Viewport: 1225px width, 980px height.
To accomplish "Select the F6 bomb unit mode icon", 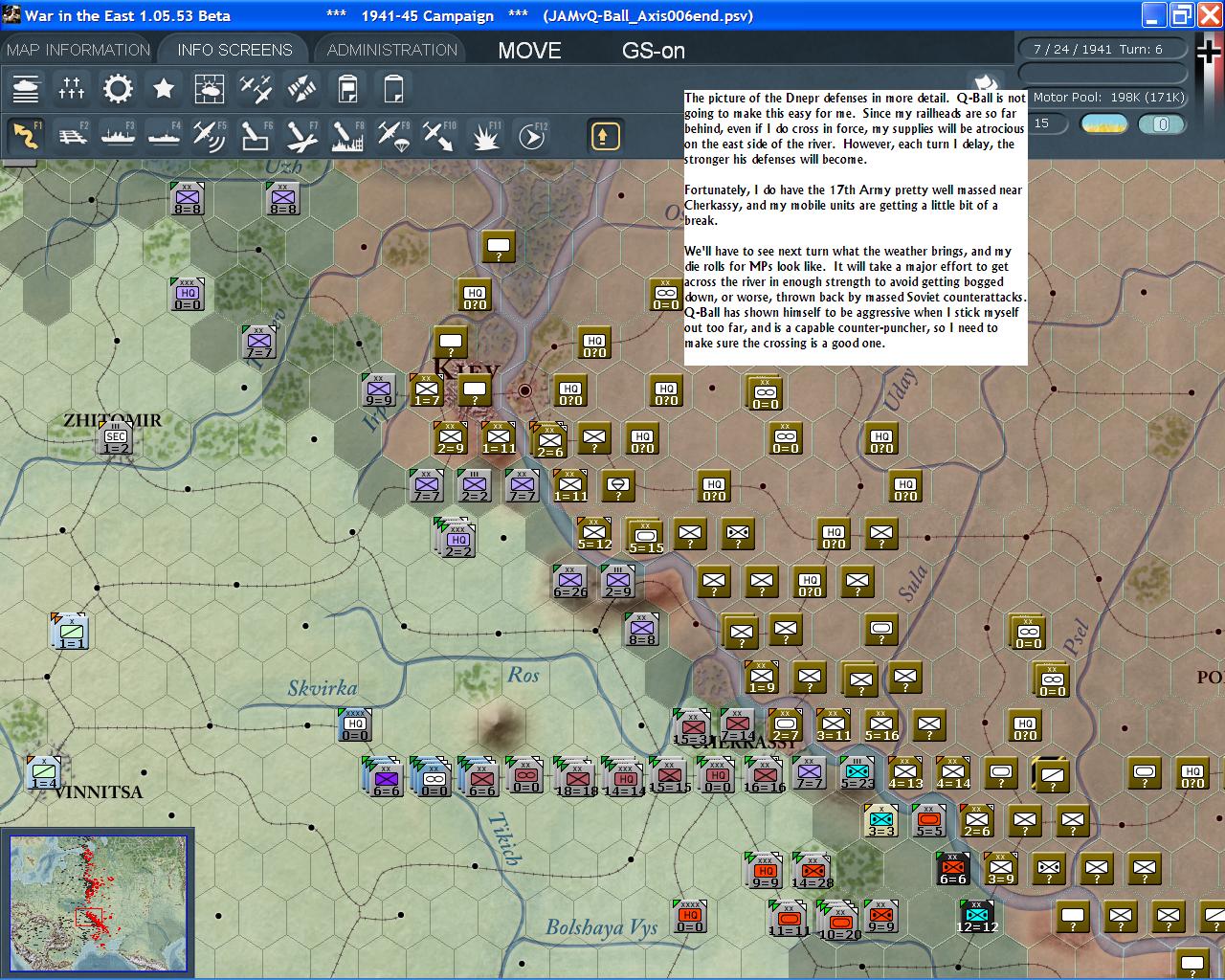I will 256,136.
